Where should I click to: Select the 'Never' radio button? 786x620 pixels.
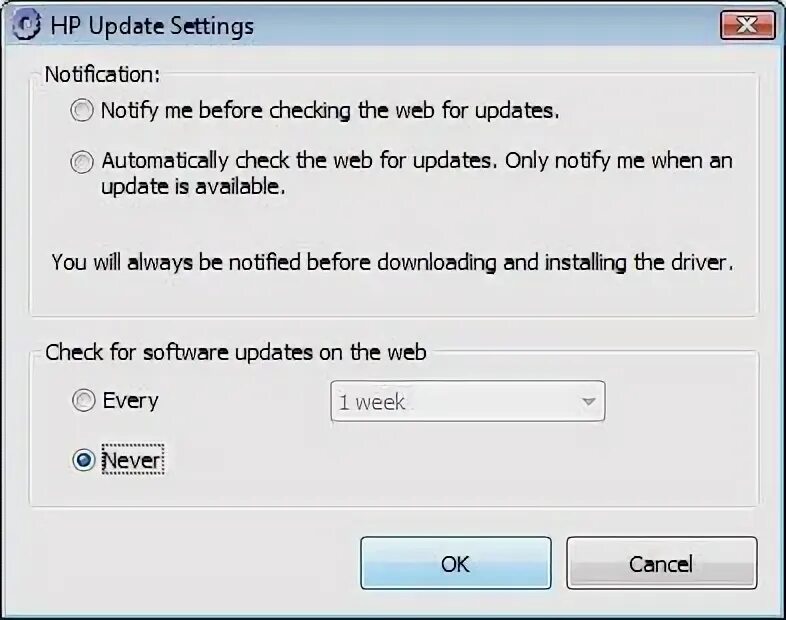(x=83, y=460)
